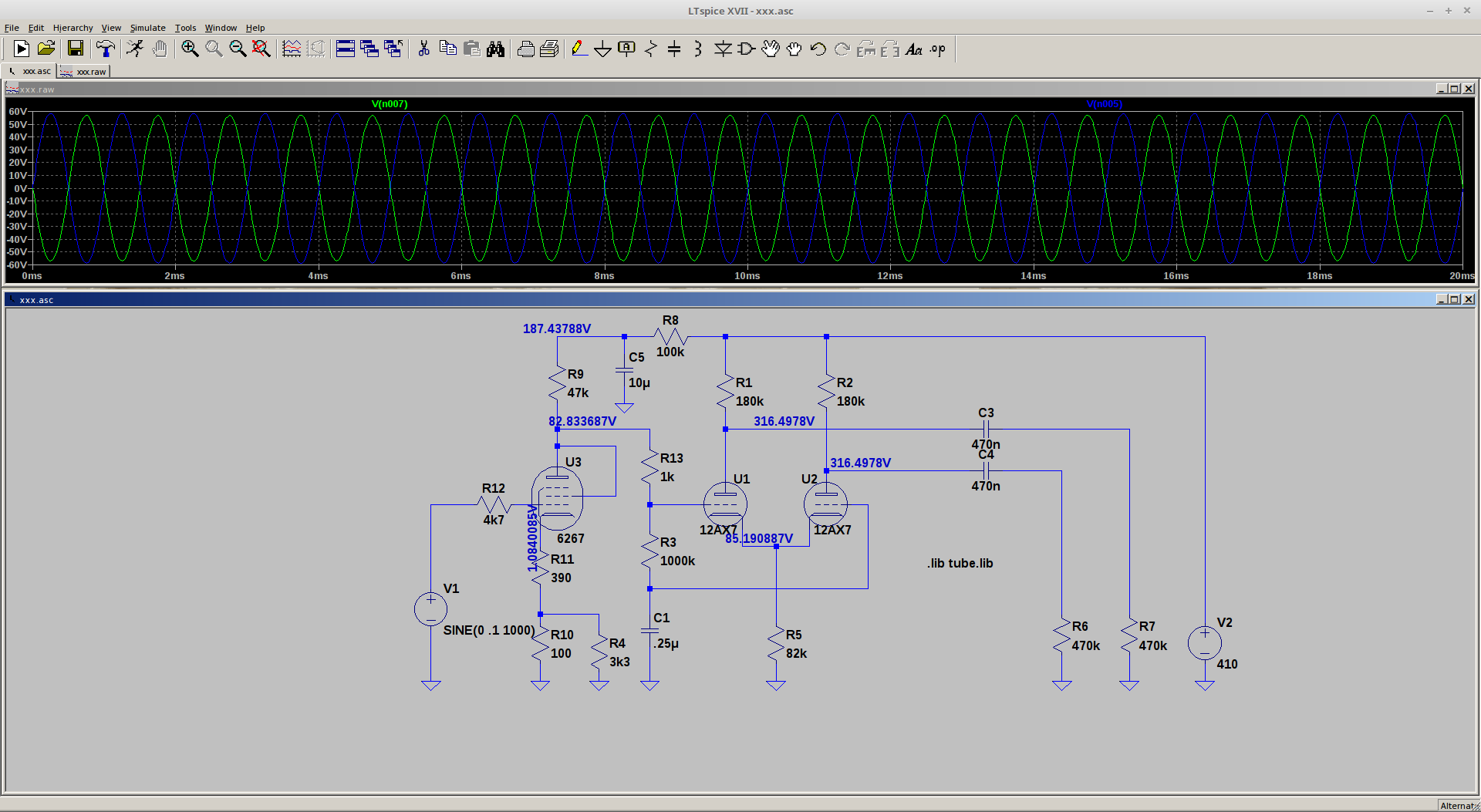1481x812 pixels.
Task: Add a SPICE directive with .op
Action: 938,49
